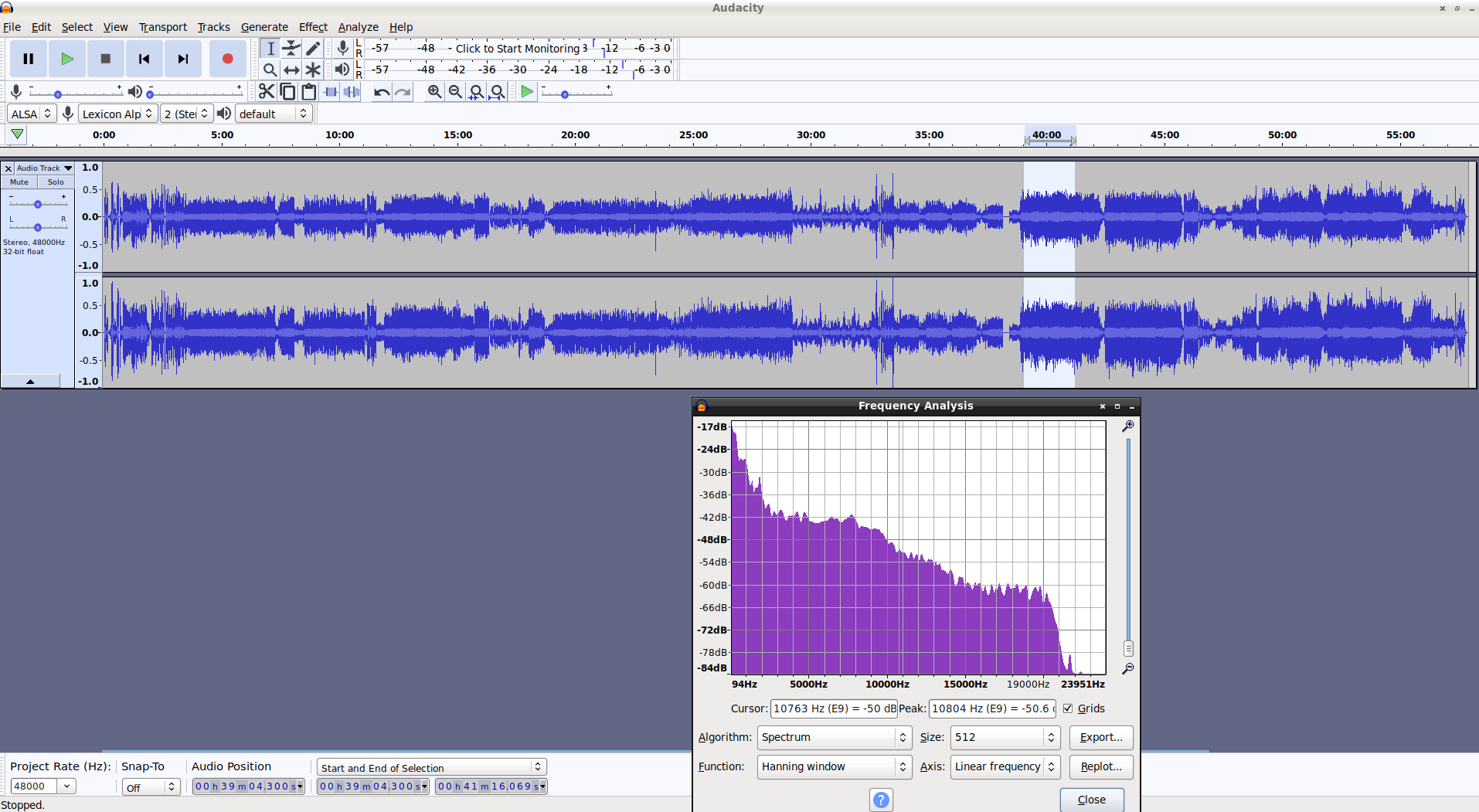Viewport: 1479px width, 812px height.
Task: Click Trim audio outside selection
Action: pos(331,92)
